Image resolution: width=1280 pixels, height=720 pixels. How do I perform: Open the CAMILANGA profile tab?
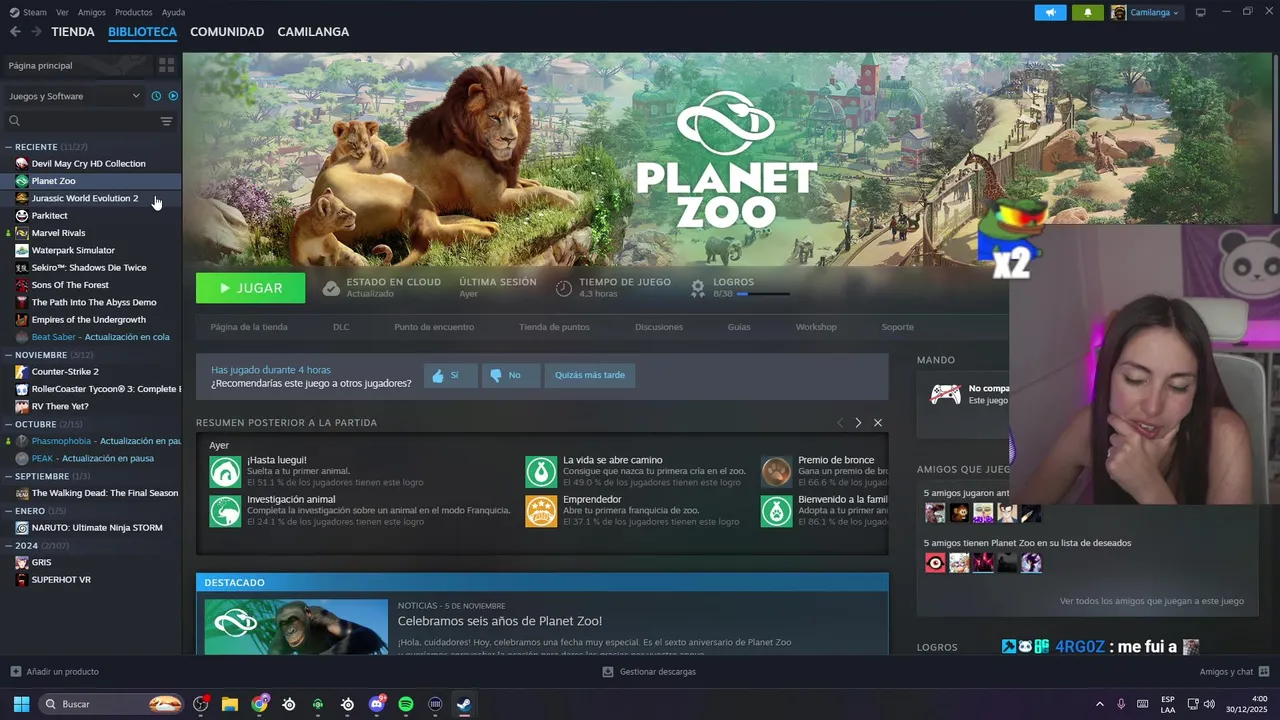tap(313, 32)
